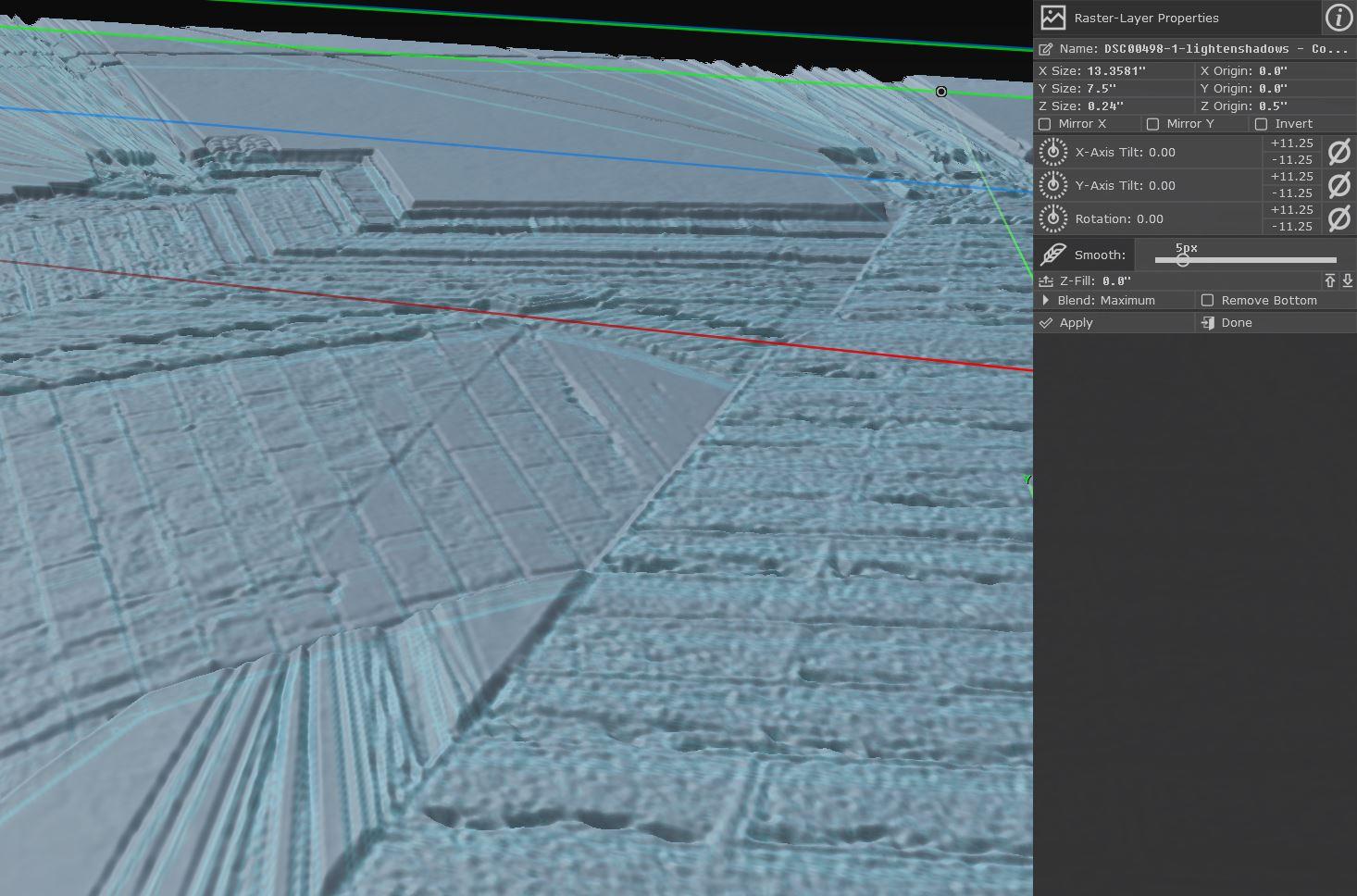Click the X-Axis Tilt dial icon
Viewport: 1357px width, 896px height.
tap(1052, 152)
